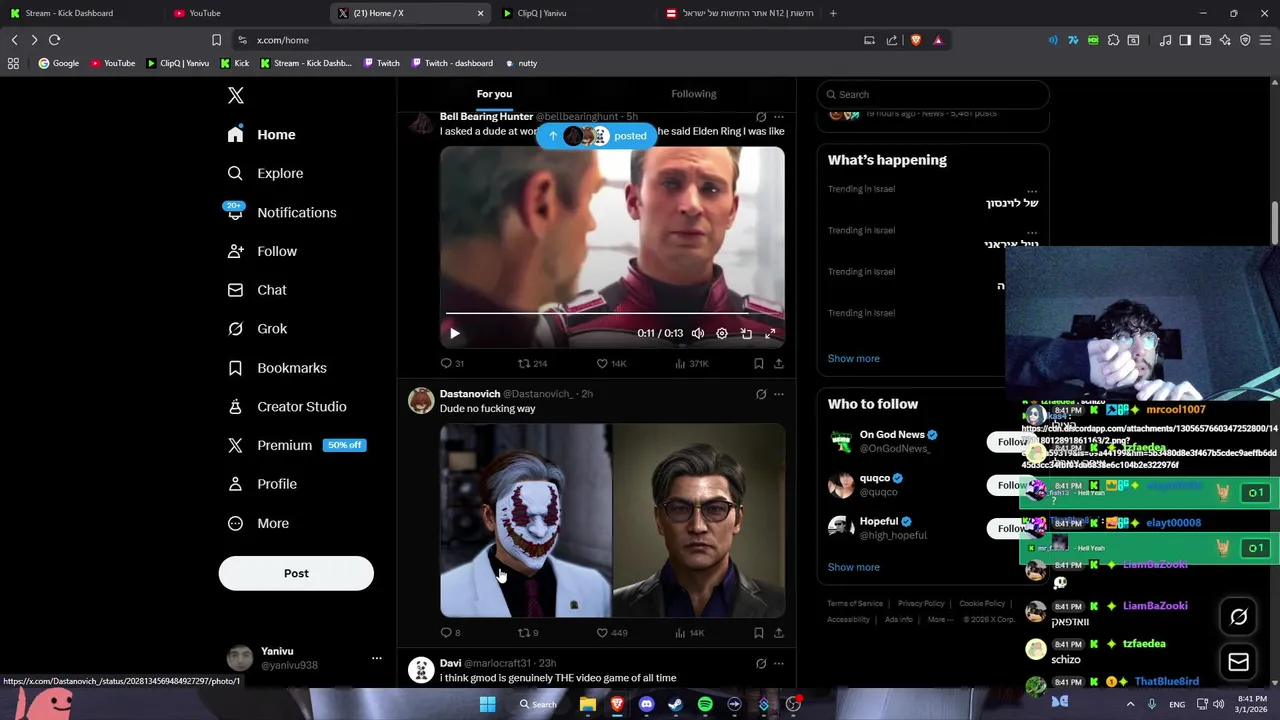1280x720 pixels.
Task: Open Privacy Policy link
Action: pos(921,604)
